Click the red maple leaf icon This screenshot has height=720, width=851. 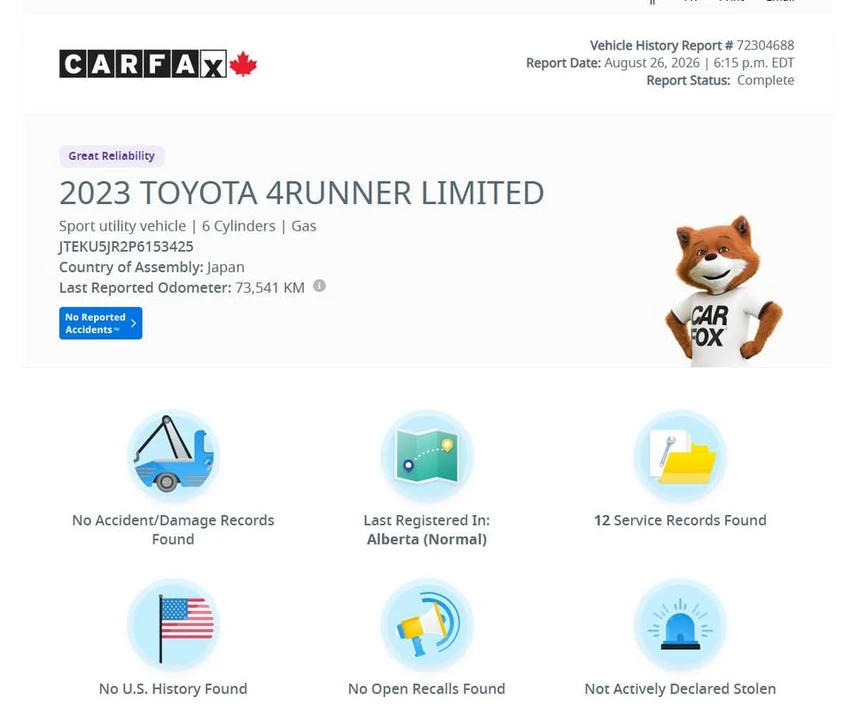tap(243, 64)
